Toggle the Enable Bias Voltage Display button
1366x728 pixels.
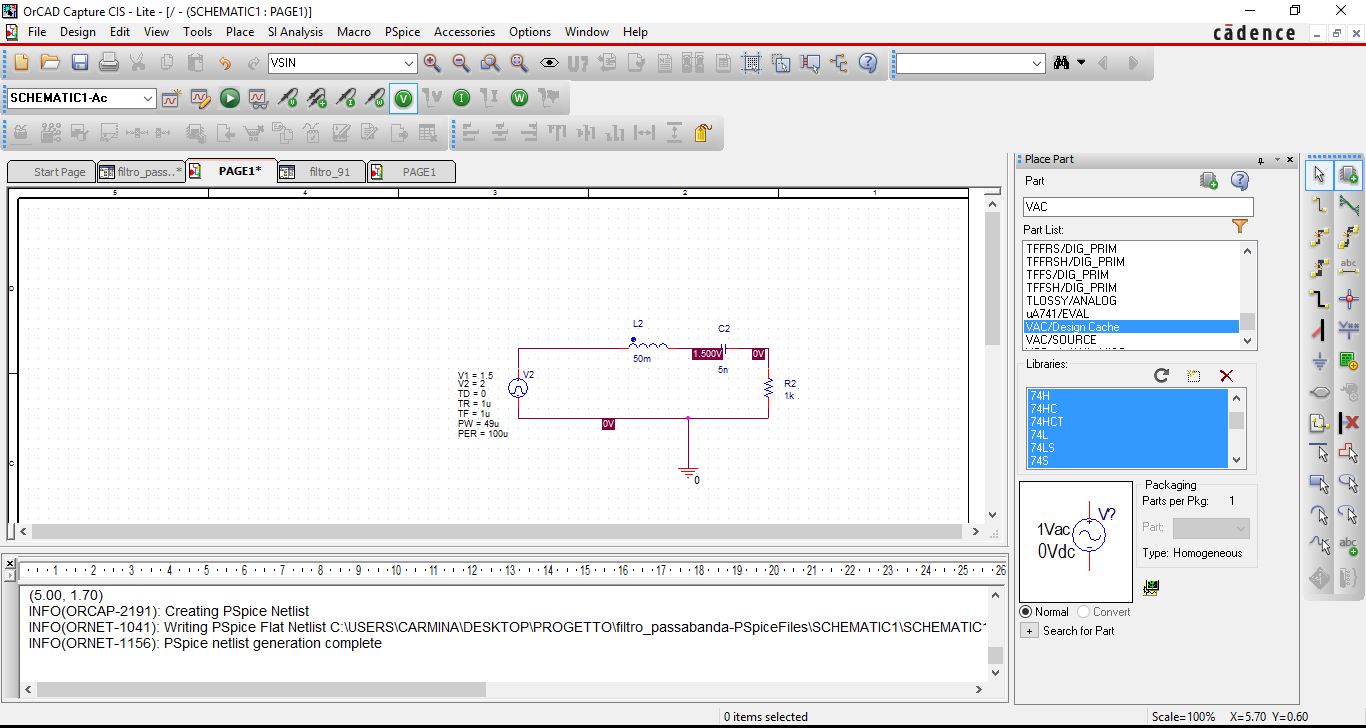pos(403,98)
